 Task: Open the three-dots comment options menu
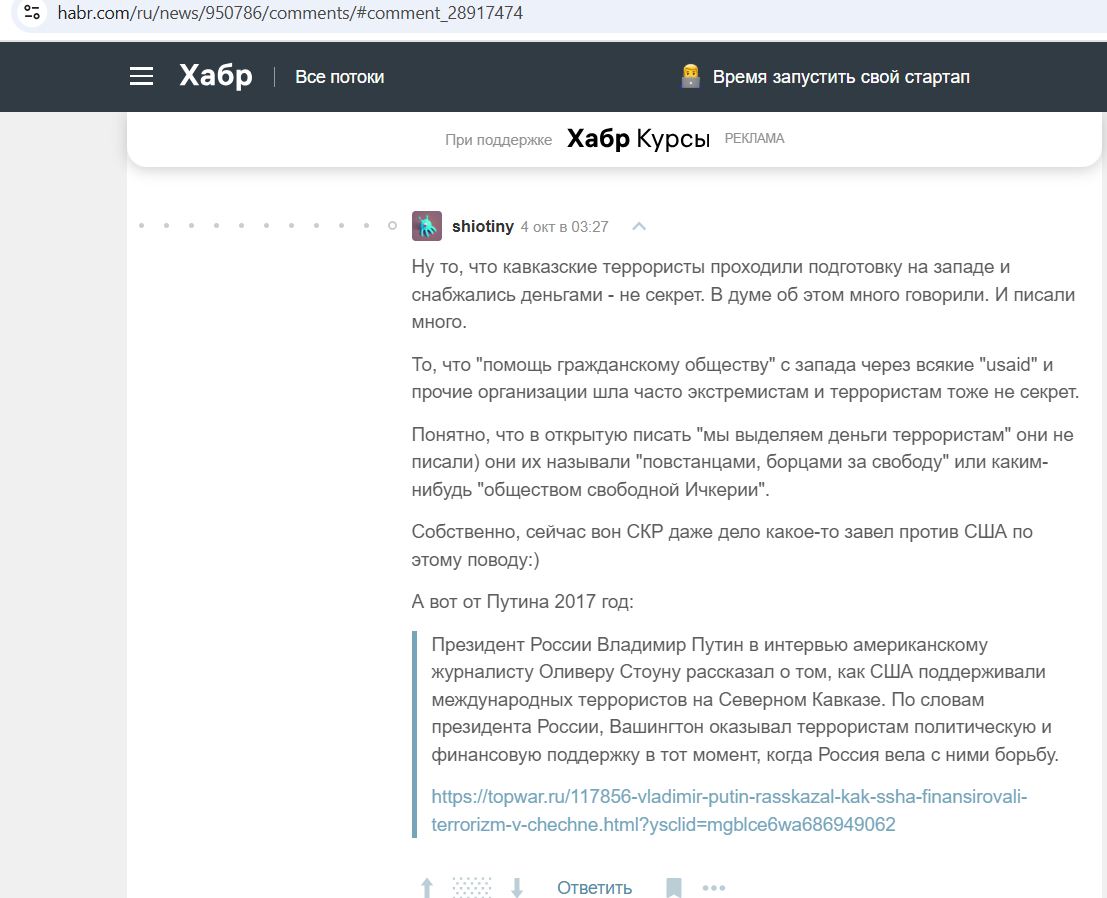(713, 887)
